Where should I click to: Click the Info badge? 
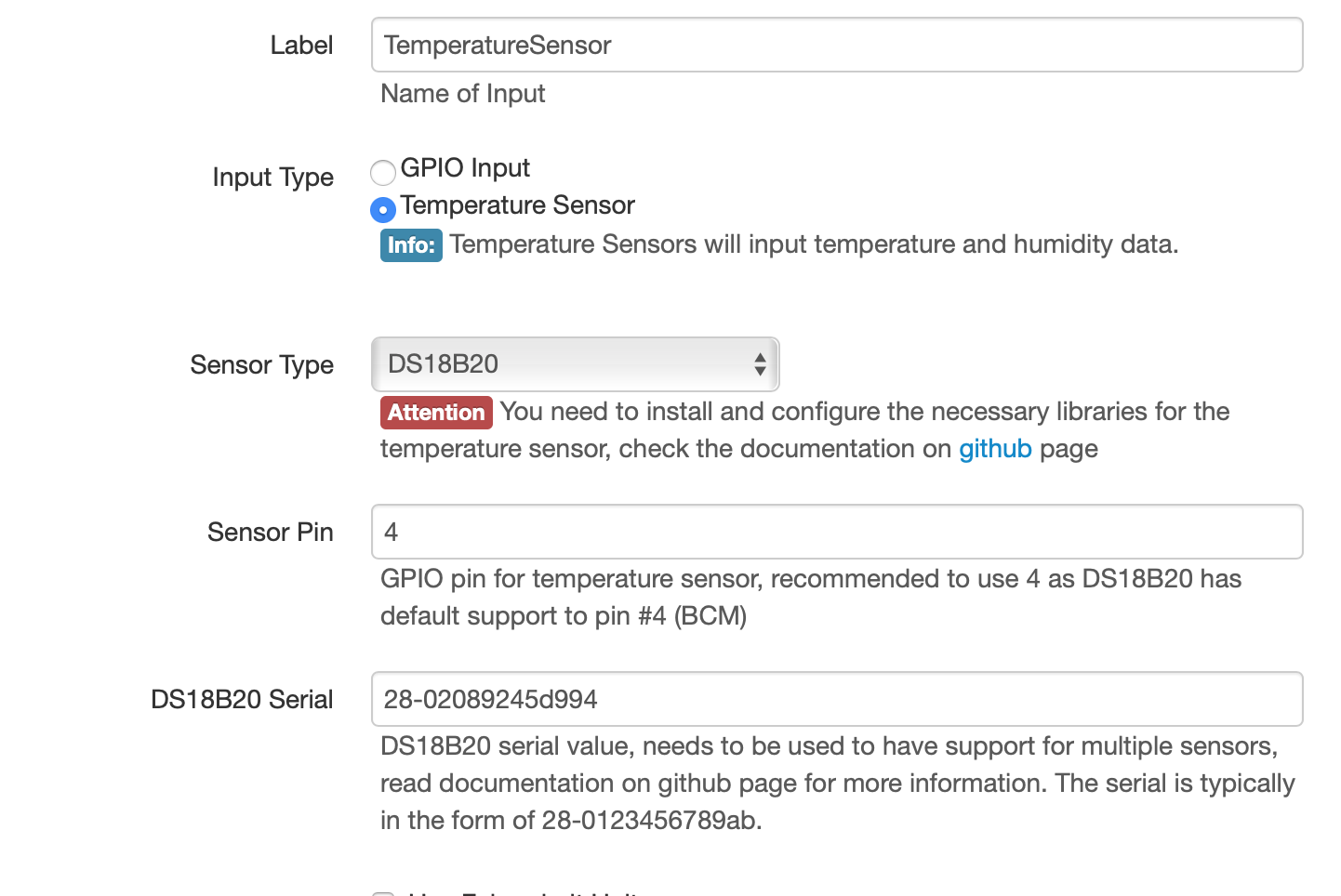click(x=411, y=244)
